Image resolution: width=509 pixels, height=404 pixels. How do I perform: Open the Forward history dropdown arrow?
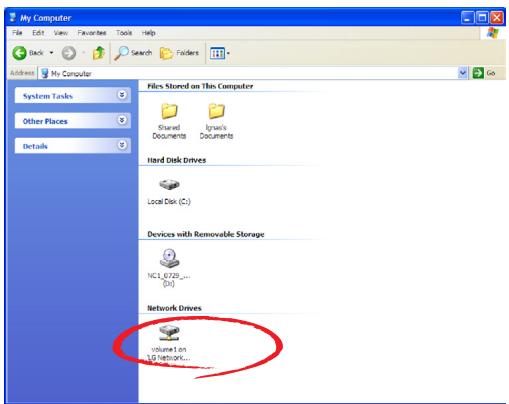coord(83,53)
